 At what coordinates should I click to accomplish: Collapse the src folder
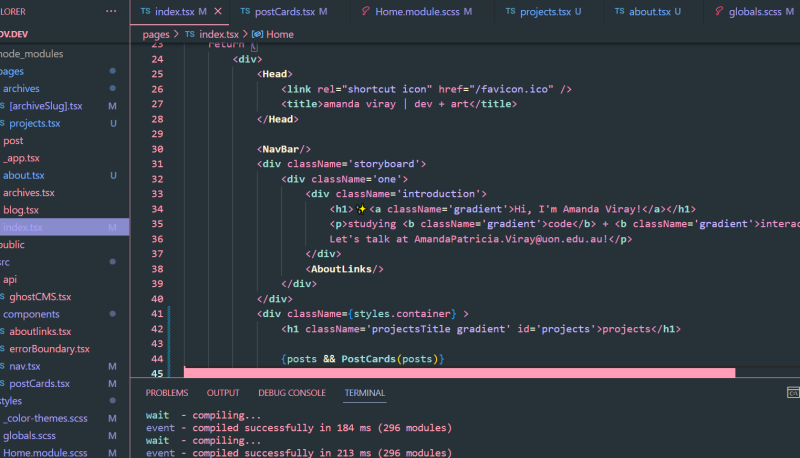point(5,262)
